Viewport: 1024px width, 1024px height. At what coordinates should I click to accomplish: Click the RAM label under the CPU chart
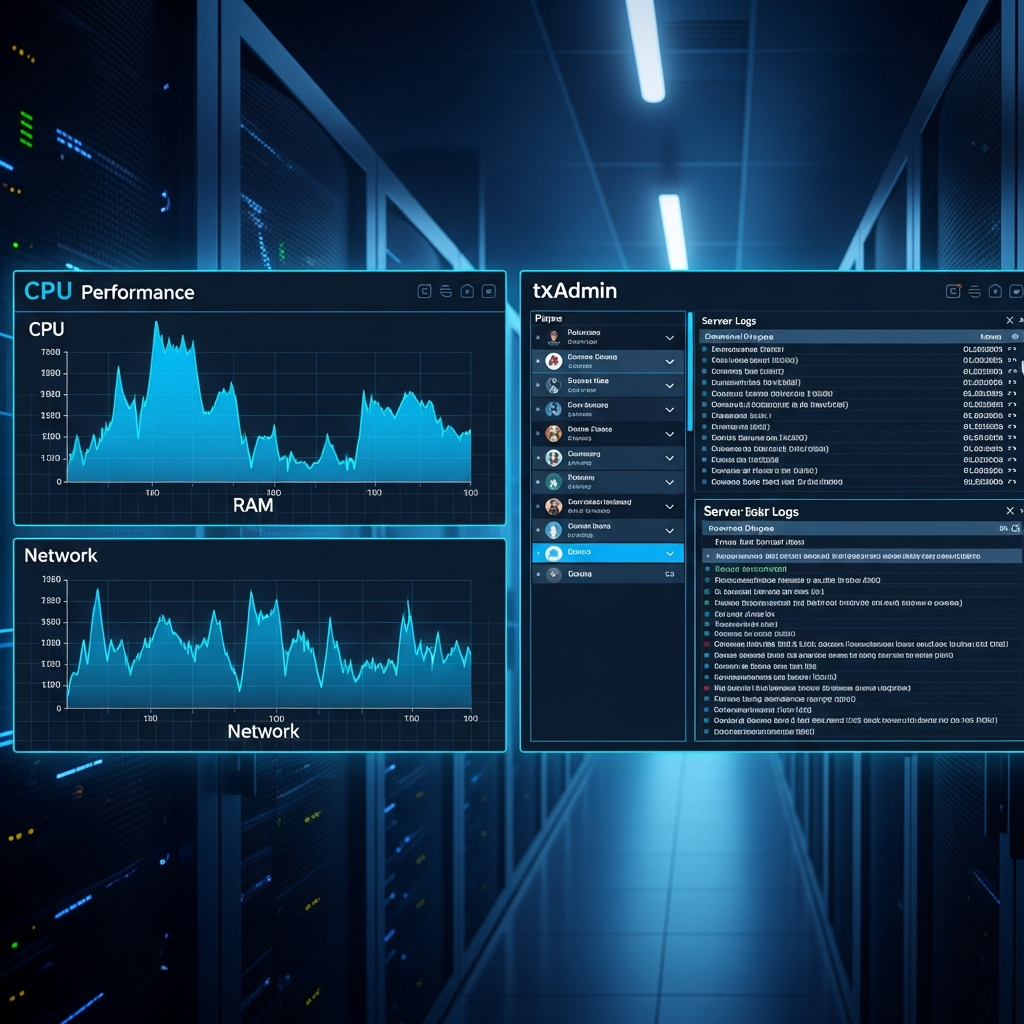click(253, 505)
